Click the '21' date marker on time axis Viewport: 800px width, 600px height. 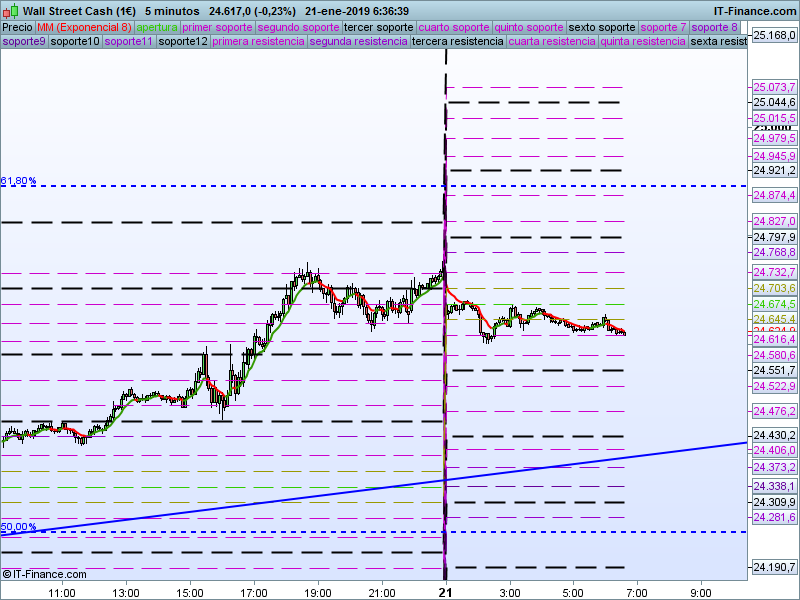pos(446,593)
